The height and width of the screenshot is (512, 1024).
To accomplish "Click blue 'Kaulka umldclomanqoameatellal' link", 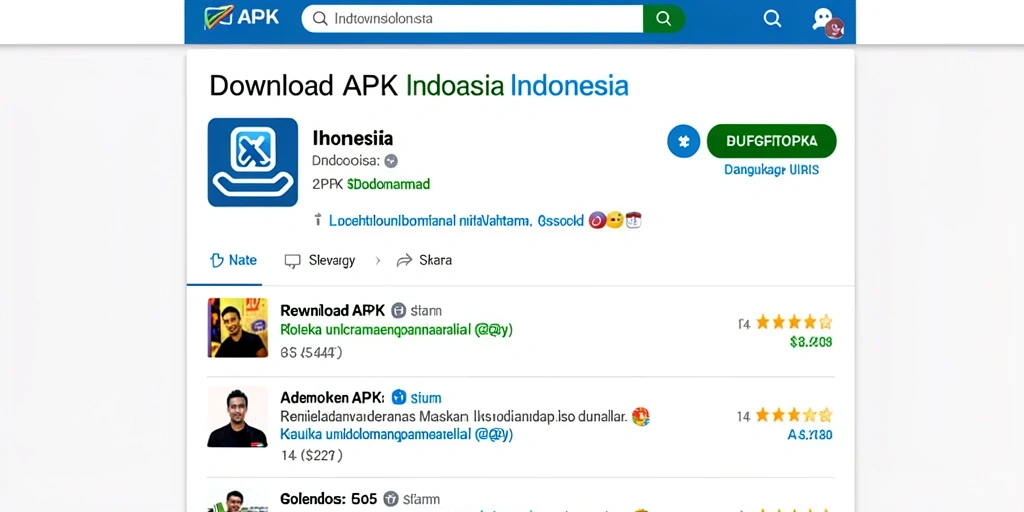I will click(x=396, y=434).
